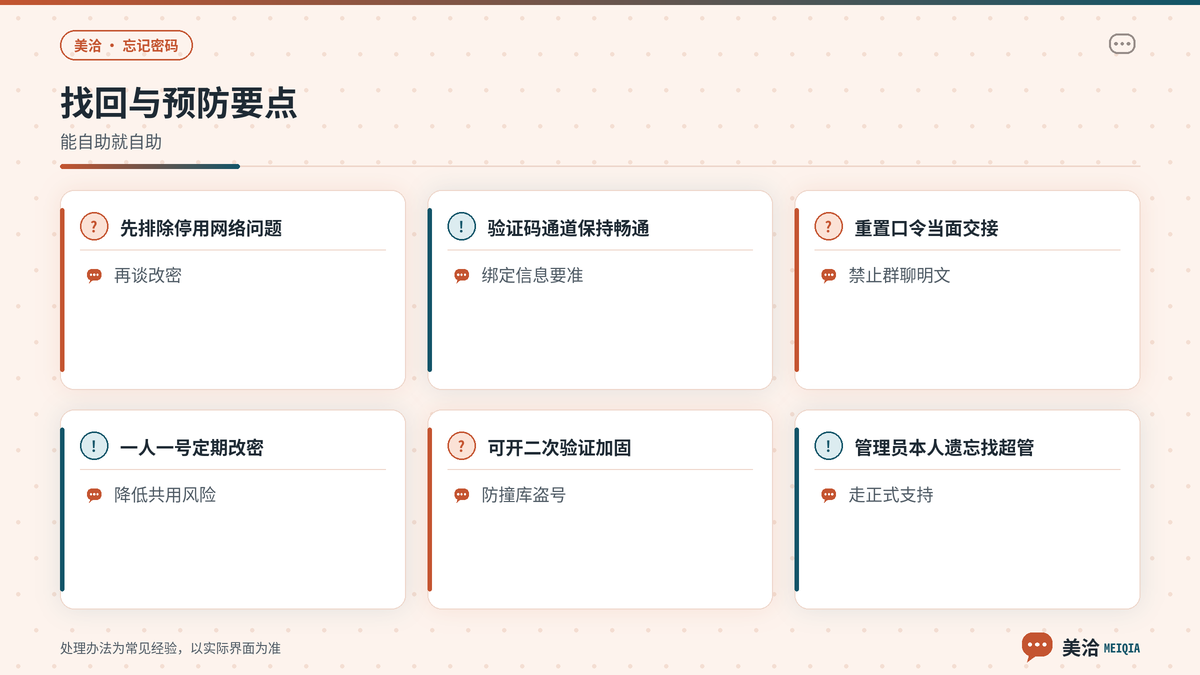Click the card title 重置口令当面交接
This screenshot has height=675, width=1200.
click(926, 228)
